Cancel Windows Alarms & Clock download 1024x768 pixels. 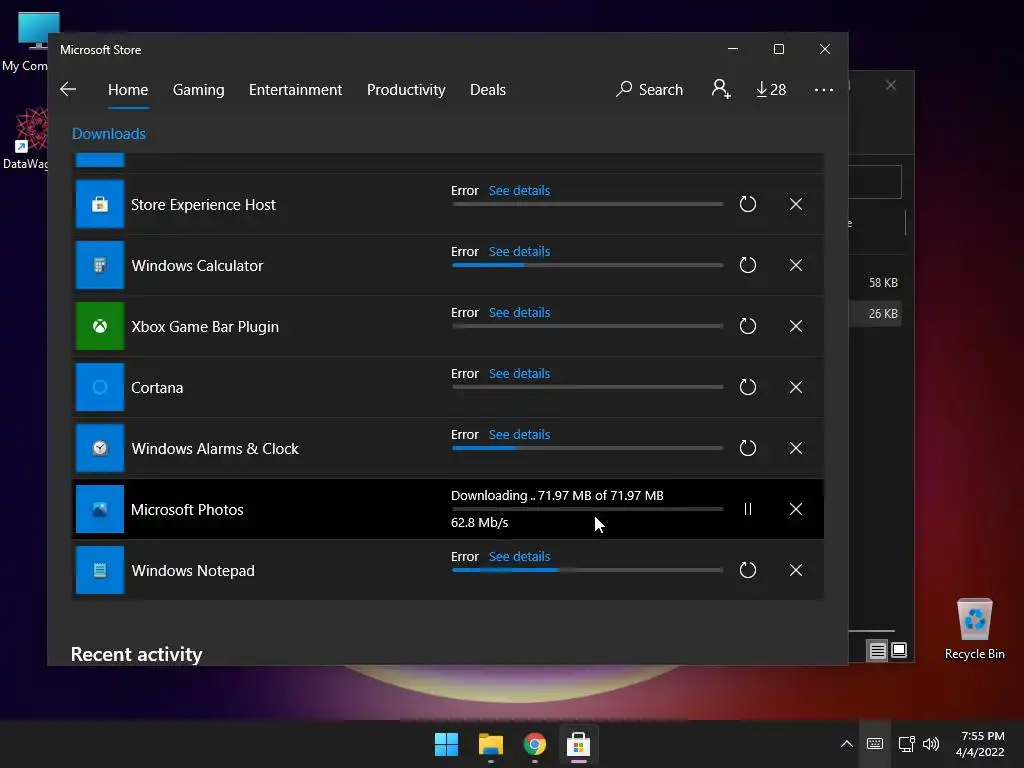[x=795, y=448]
